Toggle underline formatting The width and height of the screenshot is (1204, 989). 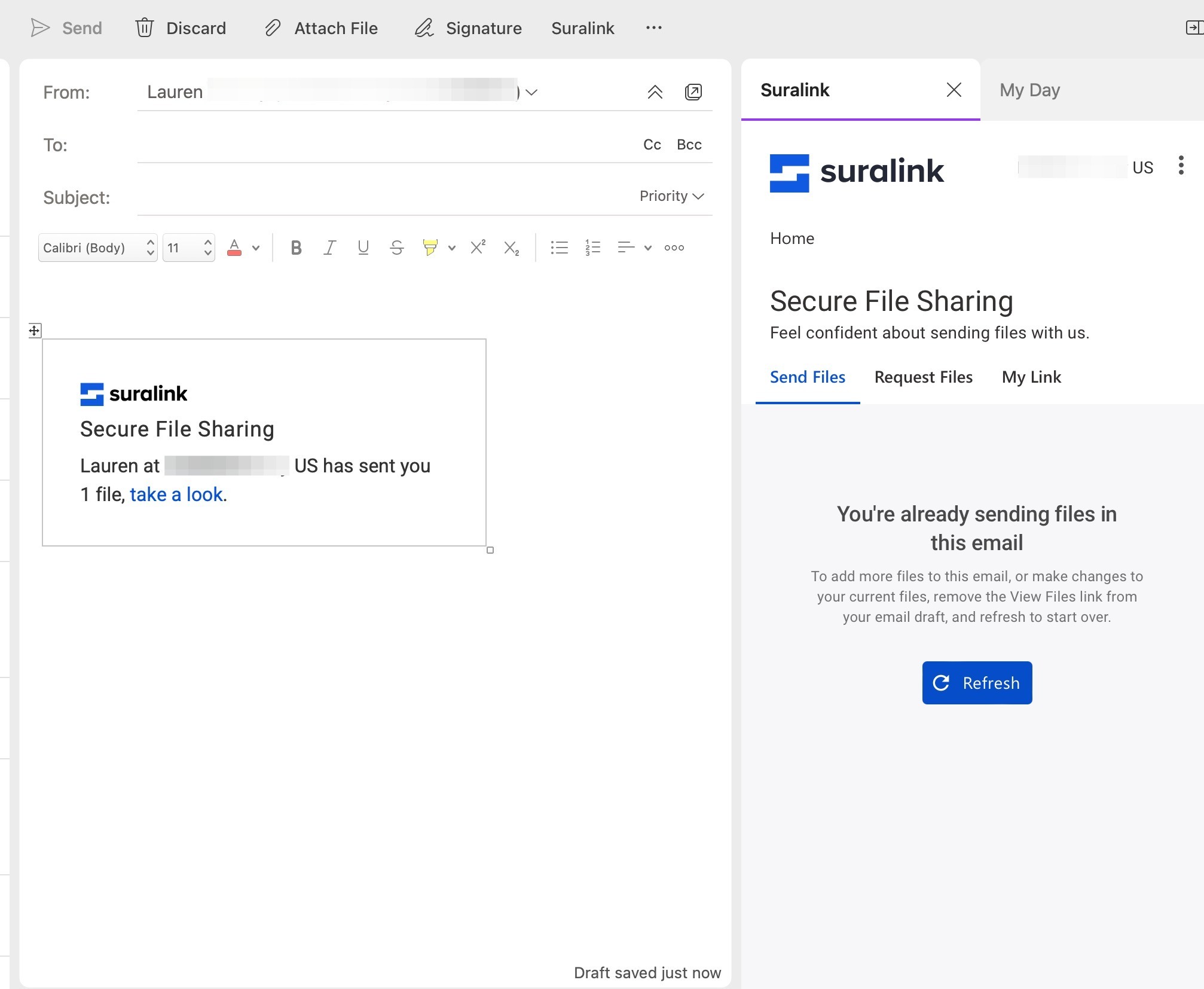click(363, 248)
